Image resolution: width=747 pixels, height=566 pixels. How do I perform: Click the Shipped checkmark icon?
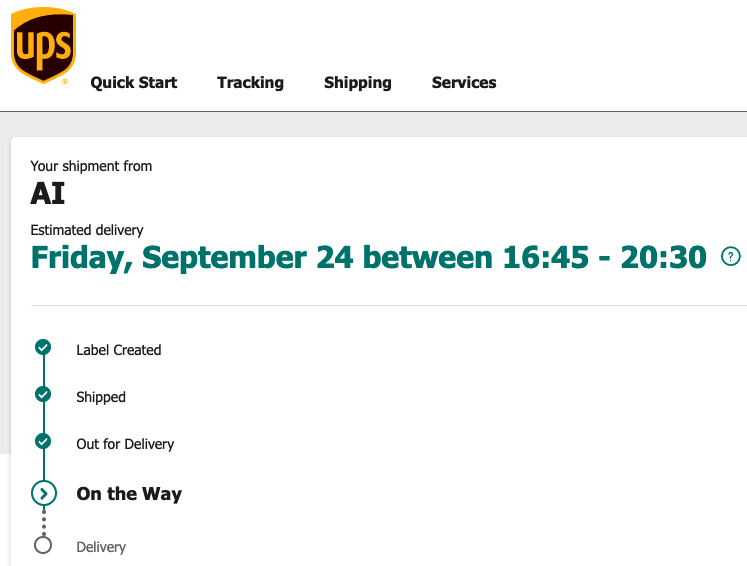coord(43,395)
